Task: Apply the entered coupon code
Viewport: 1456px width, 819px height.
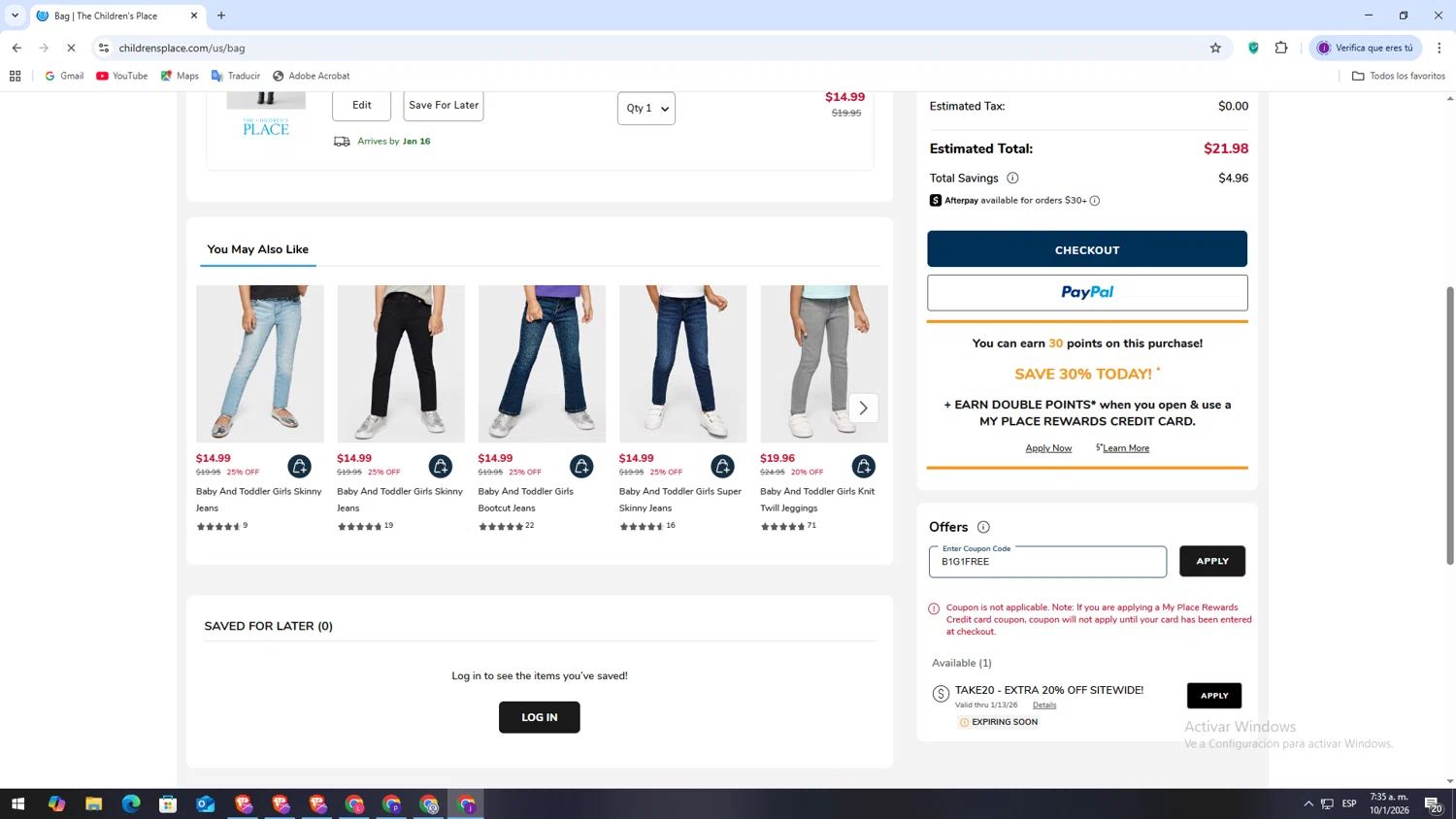Action: click(x=1212, y=561)
